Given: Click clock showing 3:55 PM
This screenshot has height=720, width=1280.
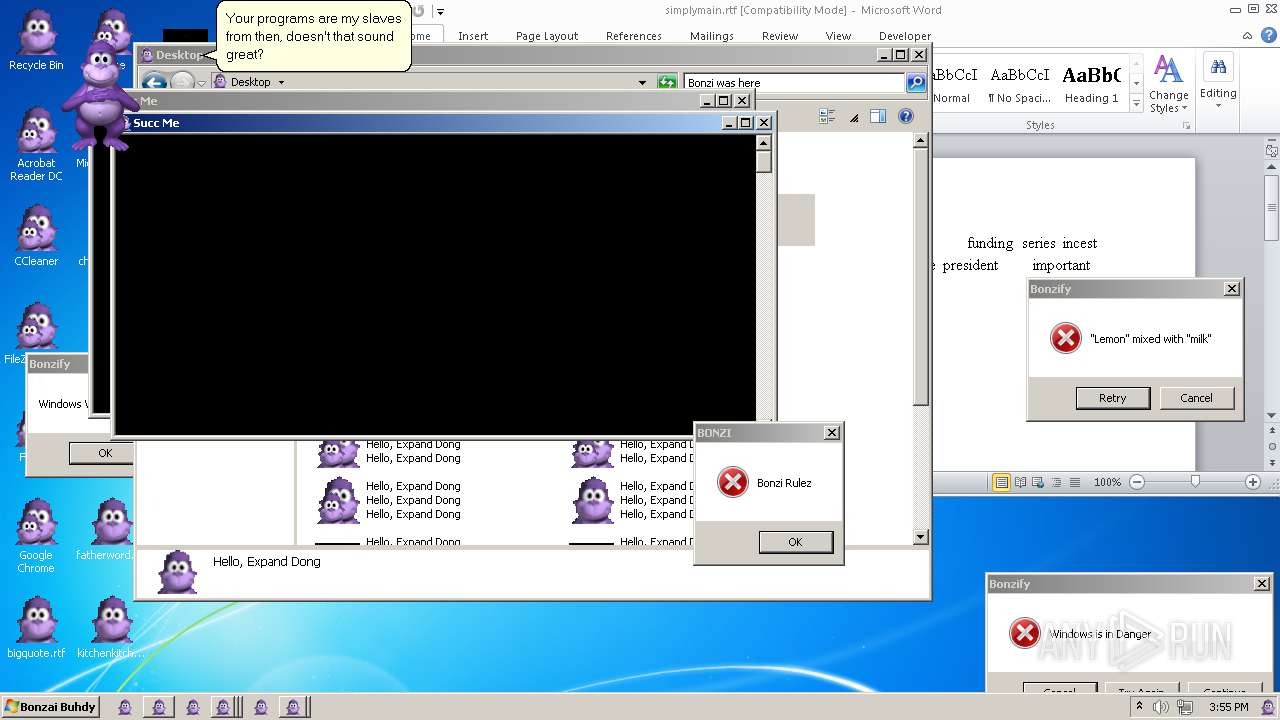Looking at the screenshot, I should point(1228,707).
